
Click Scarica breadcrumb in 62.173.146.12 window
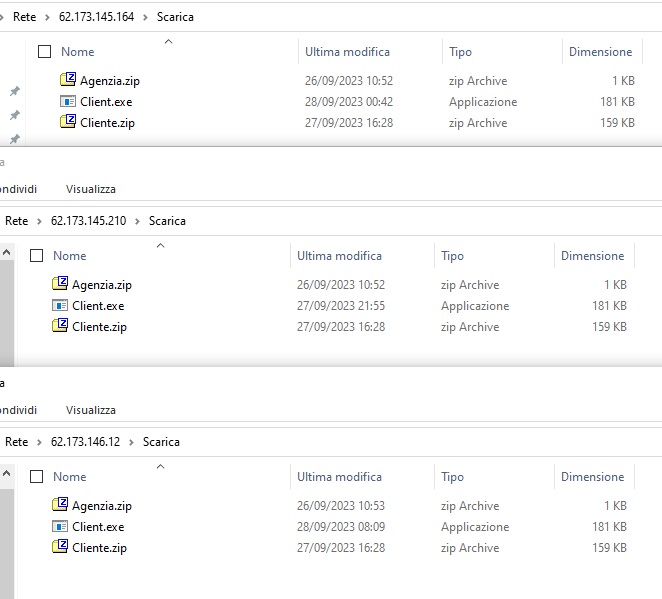[x=161, y=442]
